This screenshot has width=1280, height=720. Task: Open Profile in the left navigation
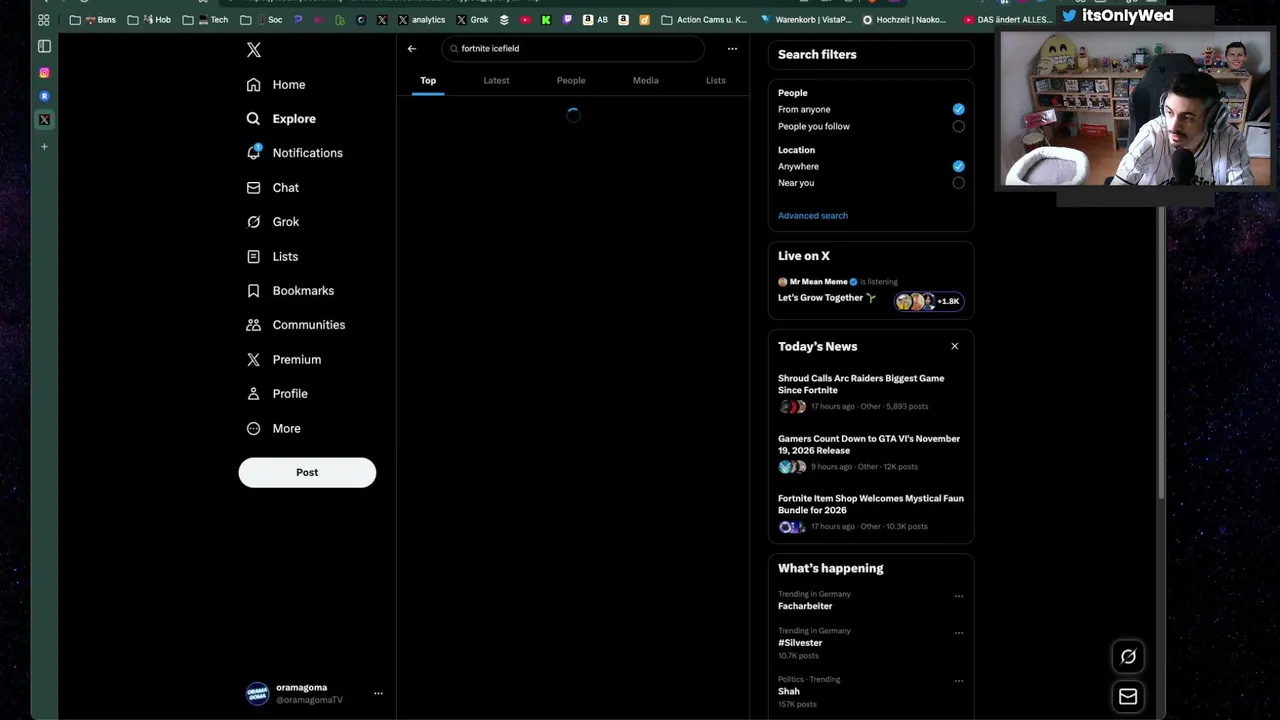(277, 394)
